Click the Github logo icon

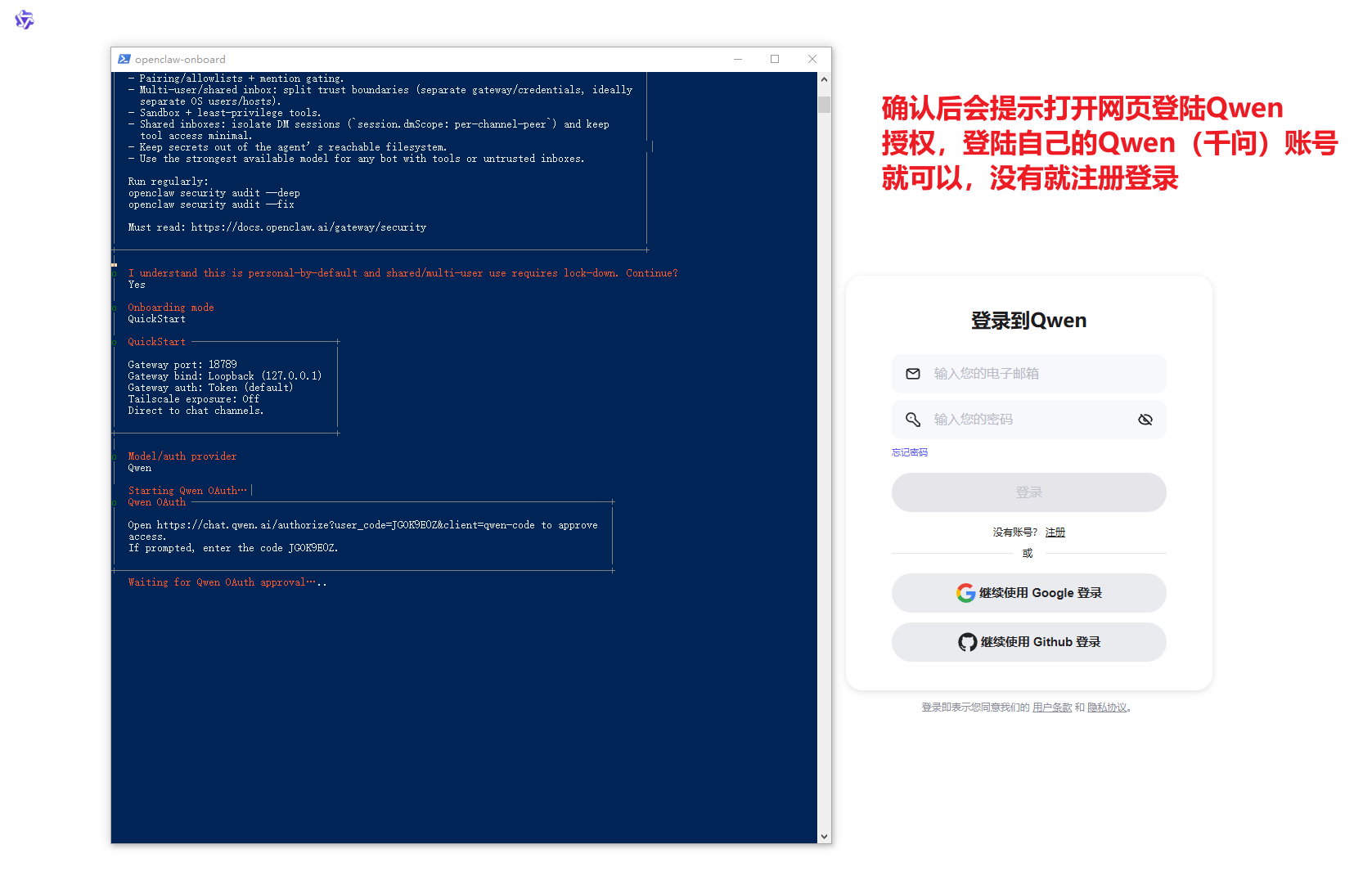click(968, 642)
